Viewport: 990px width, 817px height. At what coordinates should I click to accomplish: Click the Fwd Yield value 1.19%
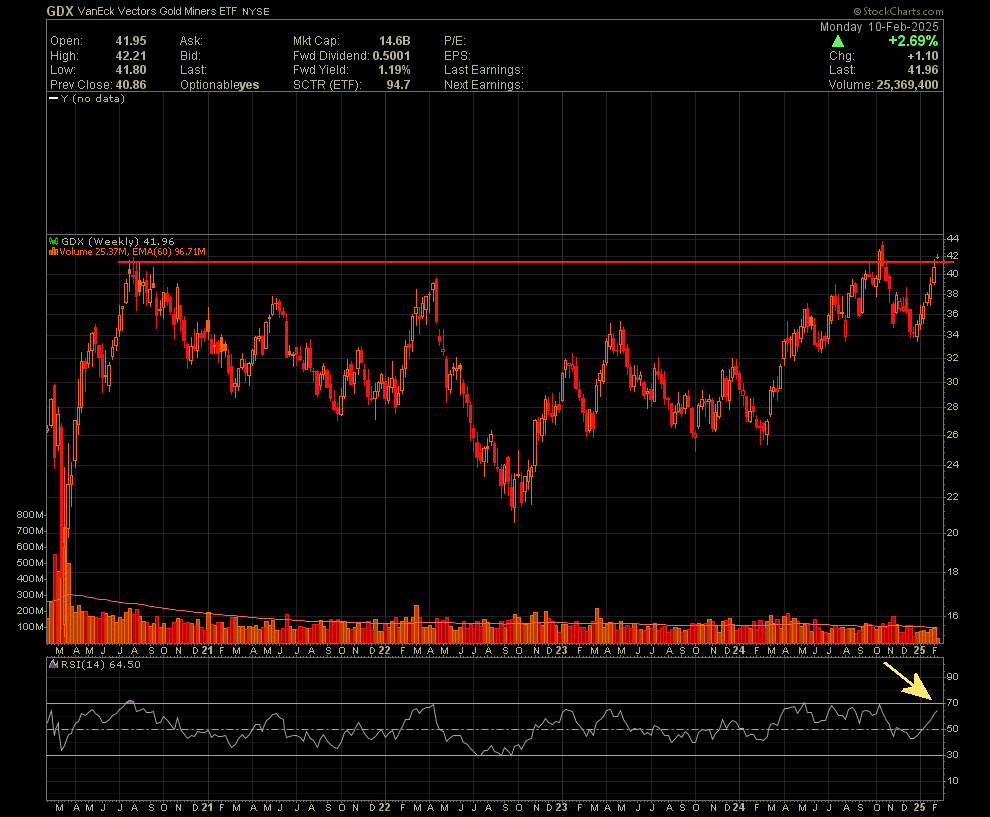395,70
